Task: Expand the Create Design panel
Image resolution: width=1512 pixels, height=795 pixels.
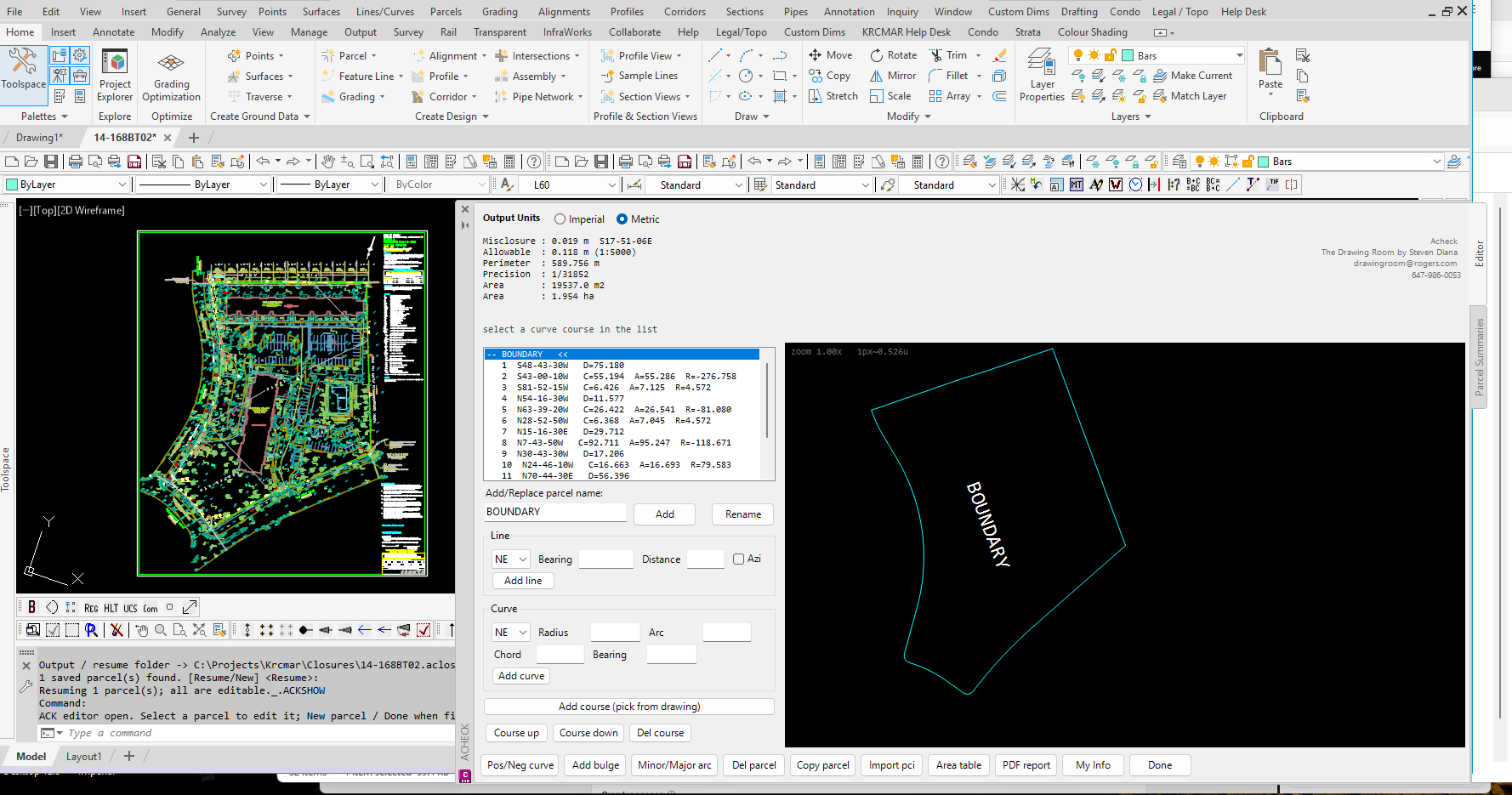Action: pos(452,116)
